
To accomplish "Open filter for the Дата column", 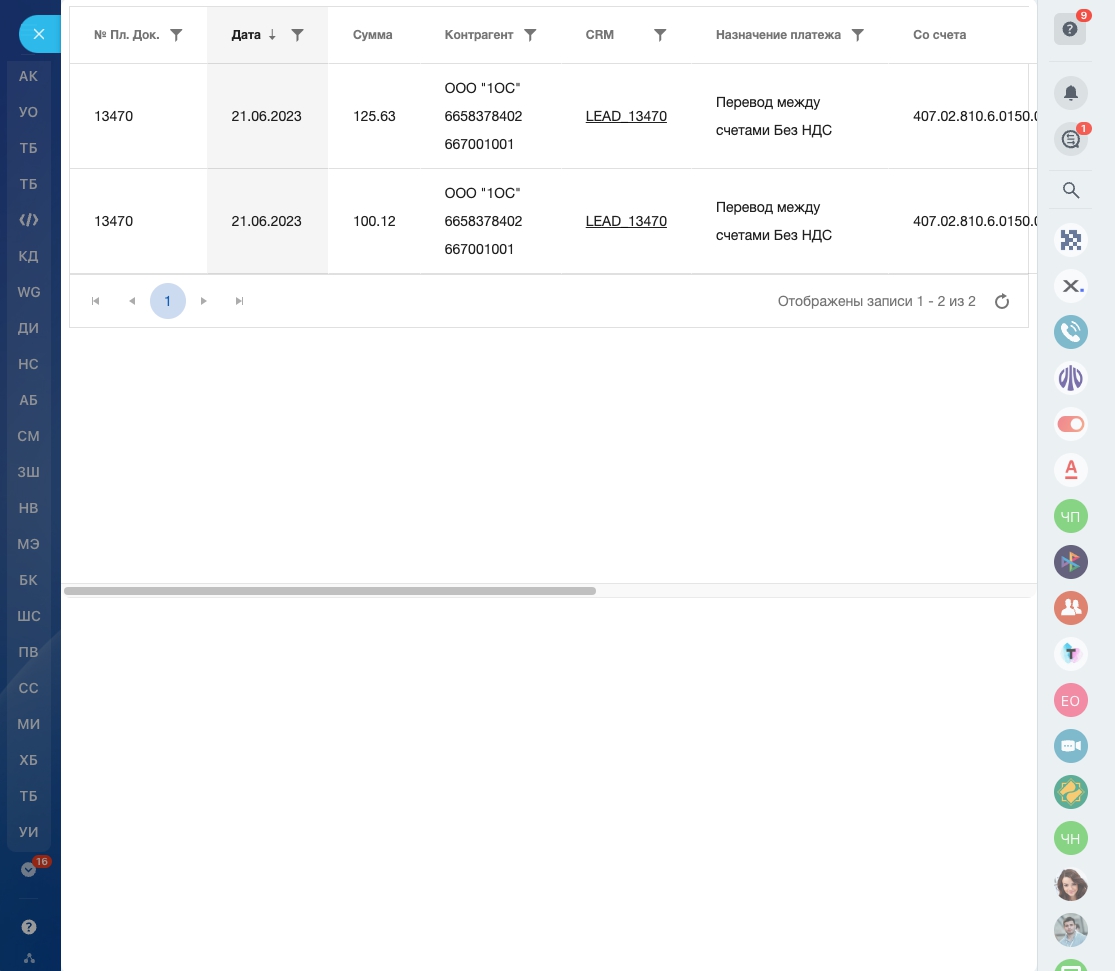I will (x=298, y=35).
